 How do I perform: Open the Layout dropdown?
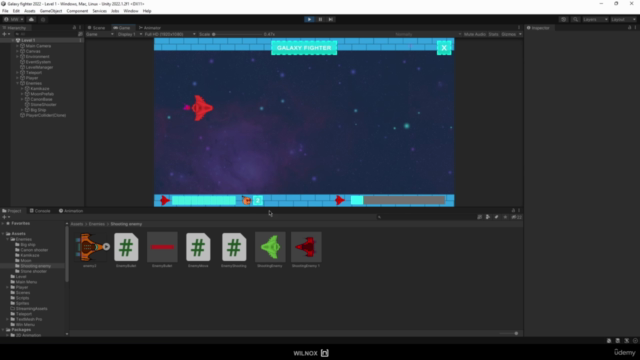623,19
